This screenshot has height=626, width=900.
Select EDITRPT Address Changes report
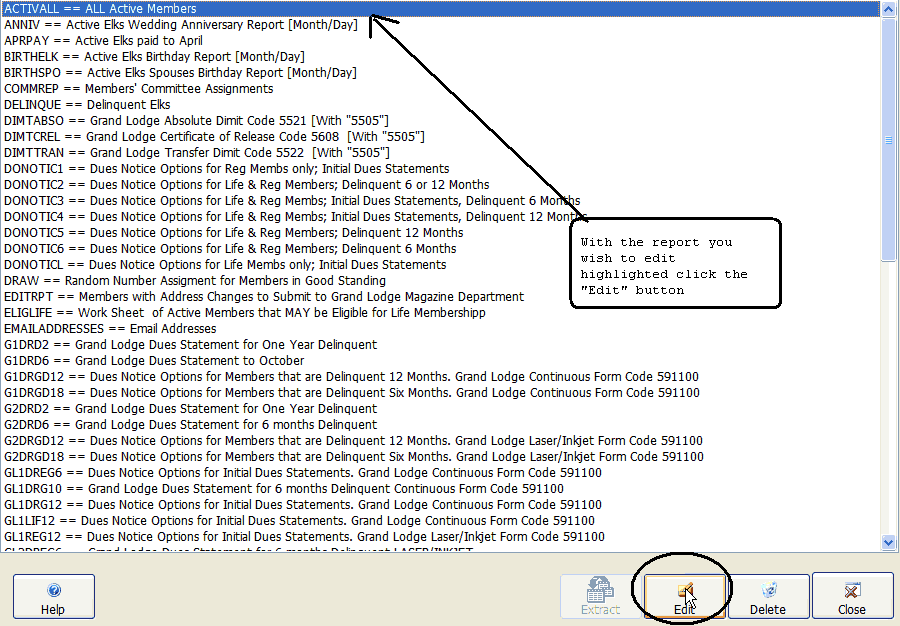click(x=263, y=297)
